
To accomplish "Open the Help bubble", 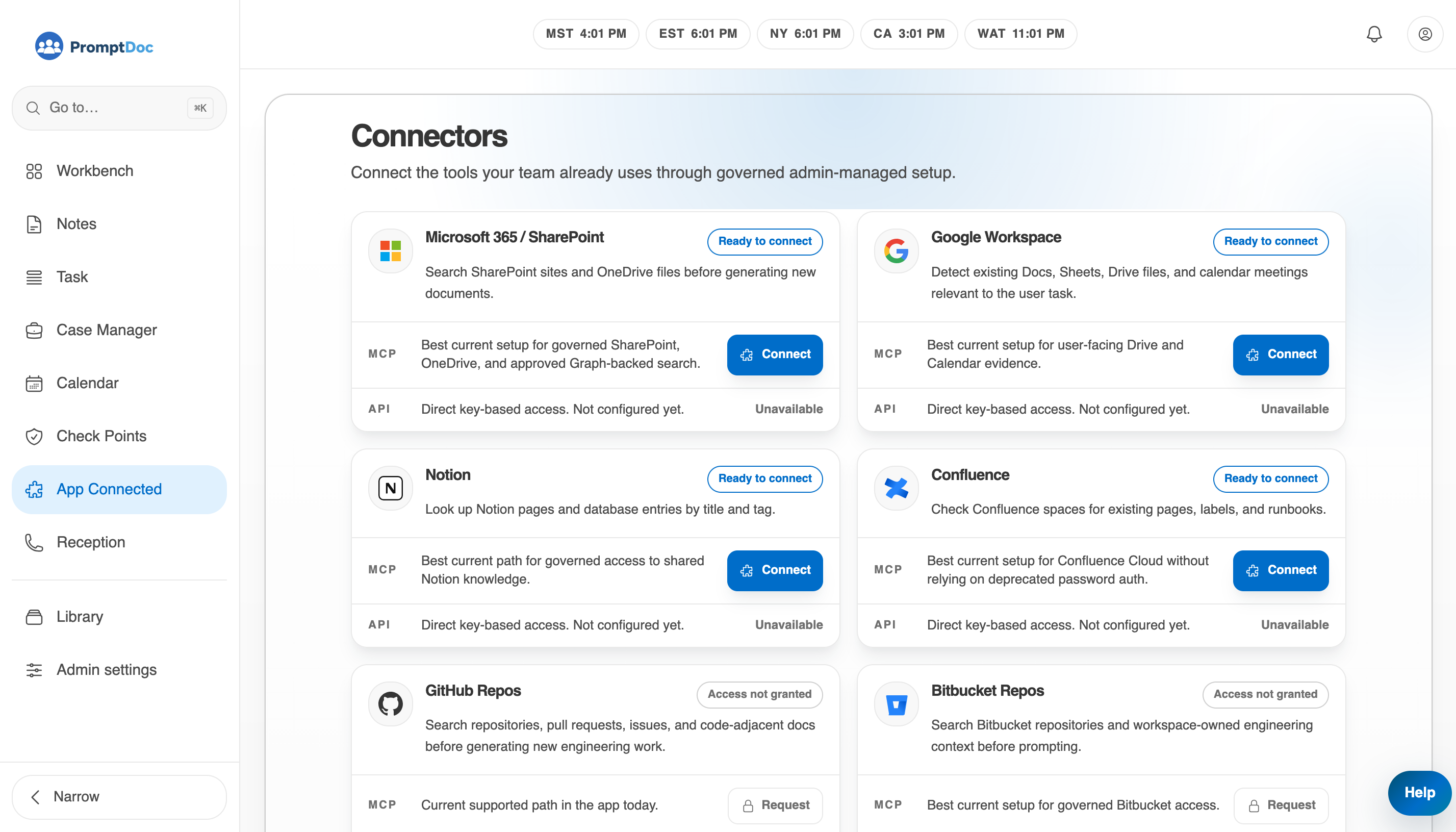I will [1419, 793].
